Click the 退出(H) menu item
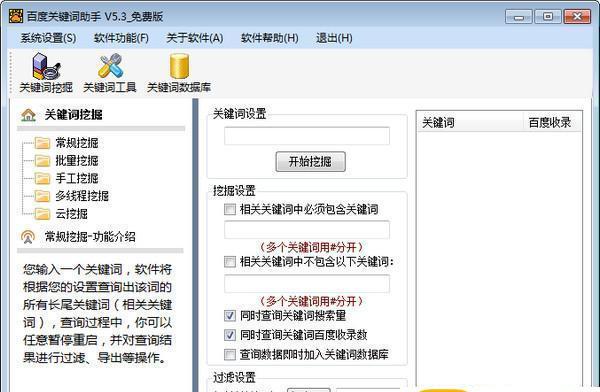 point(334,38)
